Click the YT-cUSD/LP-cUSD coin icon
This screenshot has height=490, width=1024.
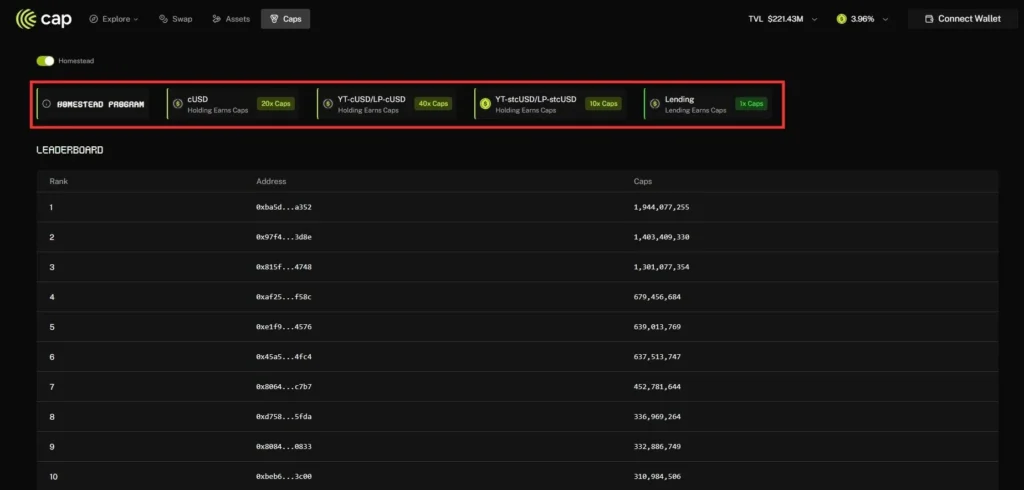[x=328, y=104]
